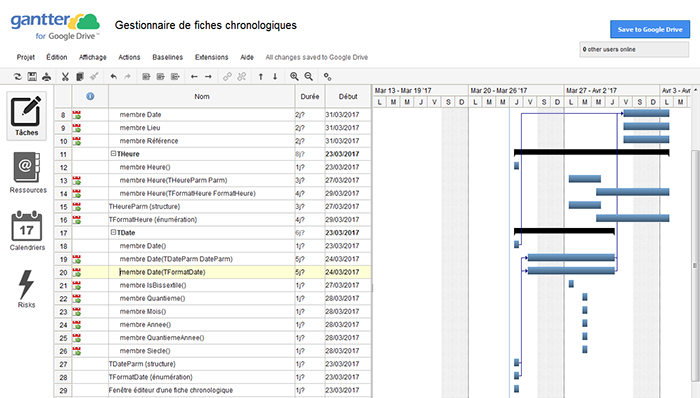The height and width of the screenshot is (398, 700).
Task: Indent task with right arrow icon
Action: click(208, 76)
